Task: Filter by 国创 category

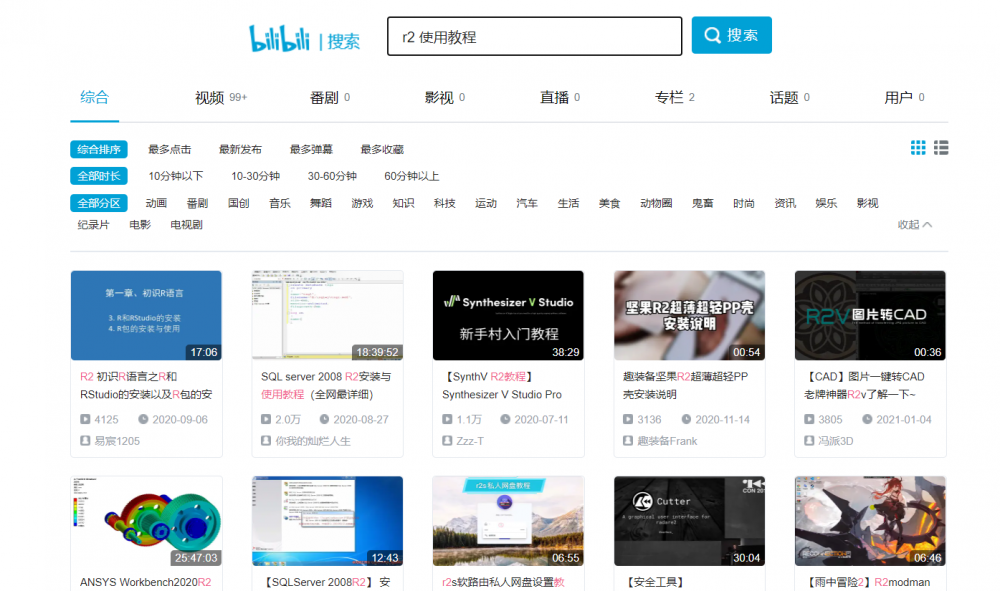Action: [239, 203]
